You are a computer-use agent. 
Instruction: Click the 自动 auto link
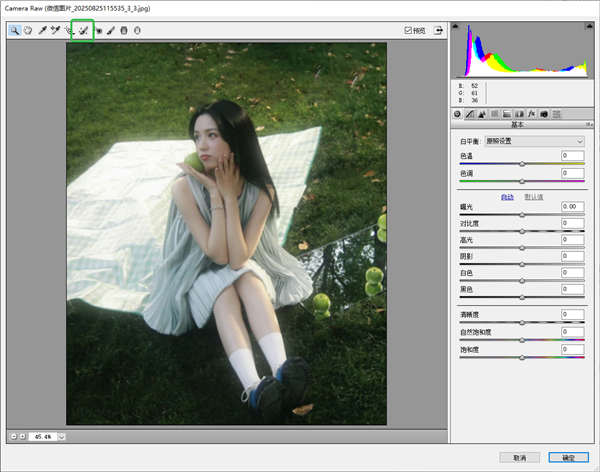[507, 196]
